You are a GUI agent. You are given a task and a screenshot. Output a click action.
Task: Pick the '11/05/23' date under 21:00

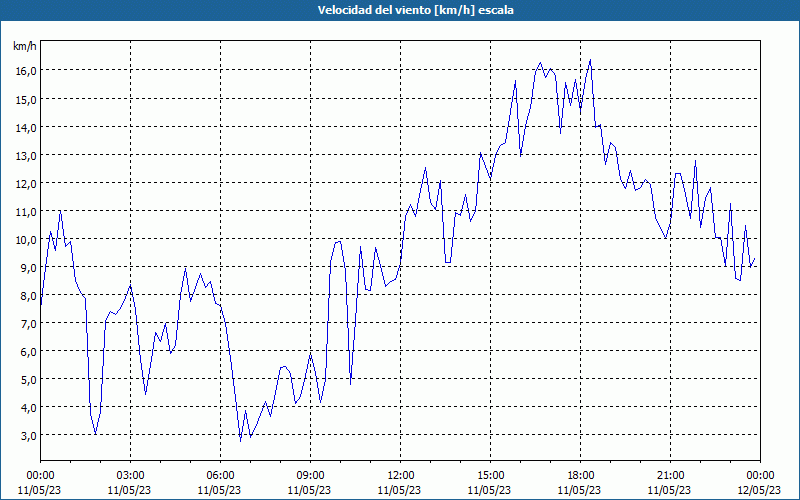click(x=669, y=490)
